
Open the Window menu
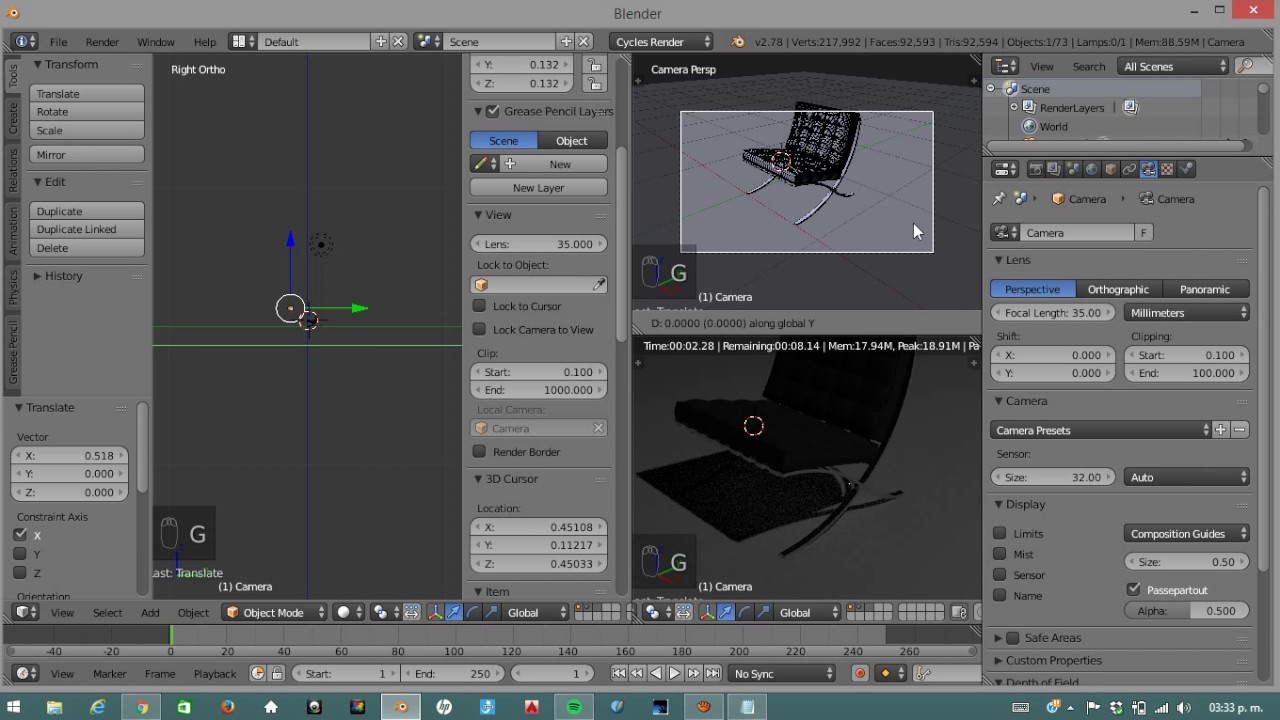(x=156, y=42)
